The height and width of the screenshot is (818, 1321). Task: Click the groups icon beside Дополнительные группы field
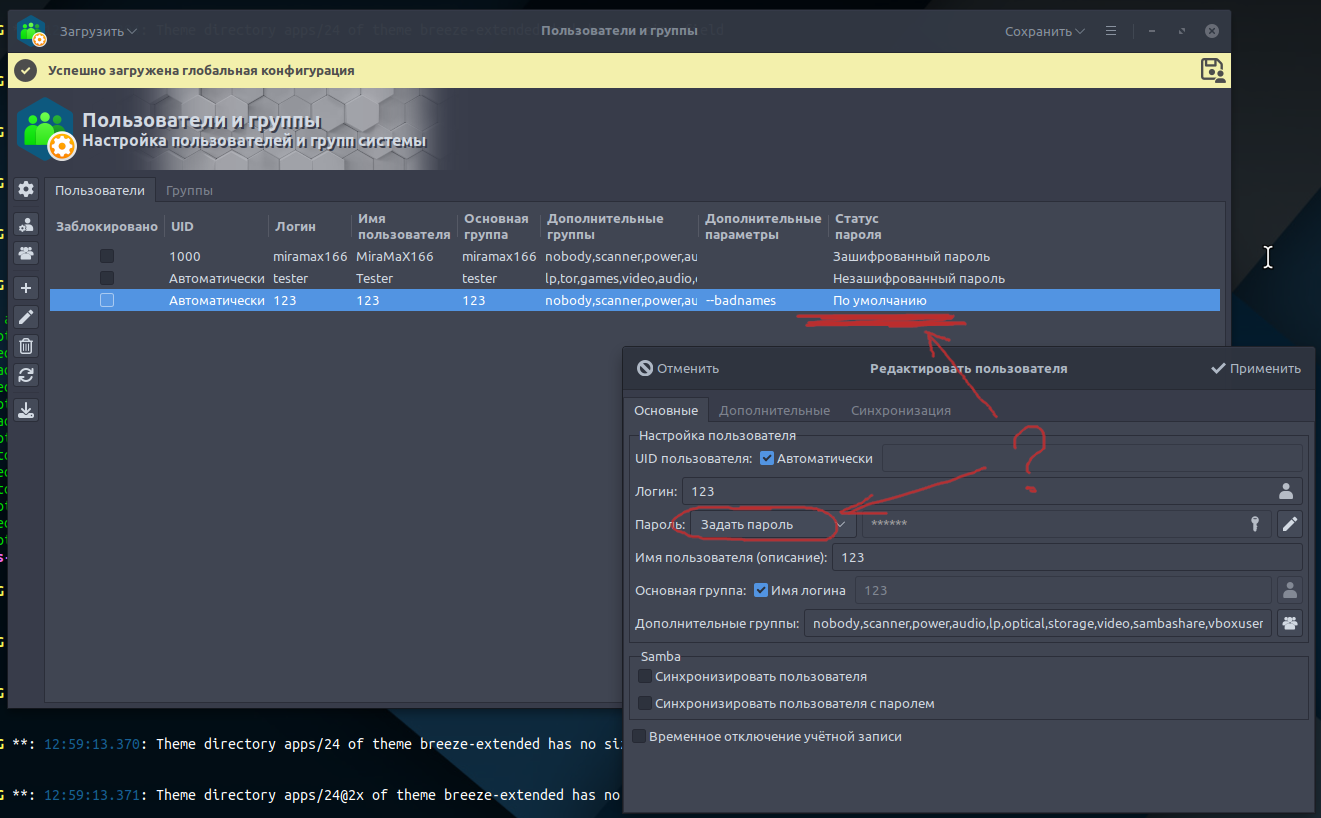(x=1290, y=624)
